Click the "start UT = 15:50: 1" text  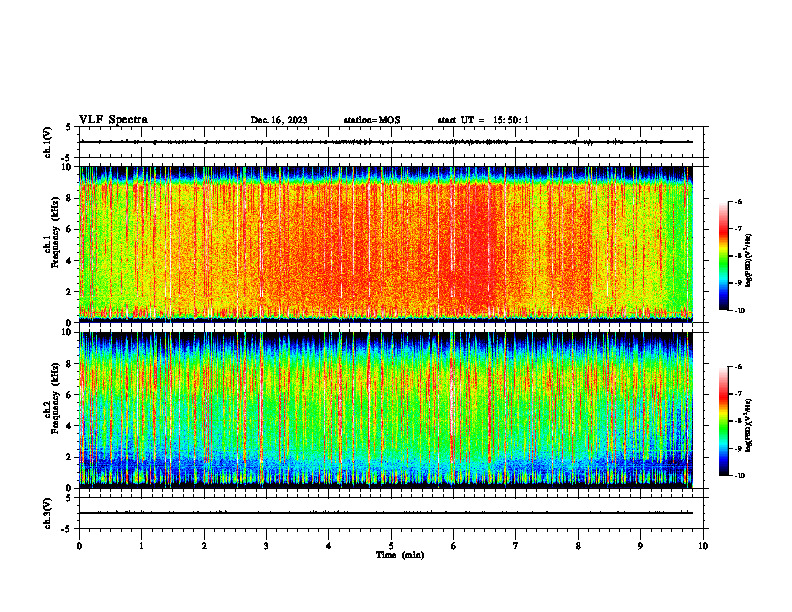point(483,120)
